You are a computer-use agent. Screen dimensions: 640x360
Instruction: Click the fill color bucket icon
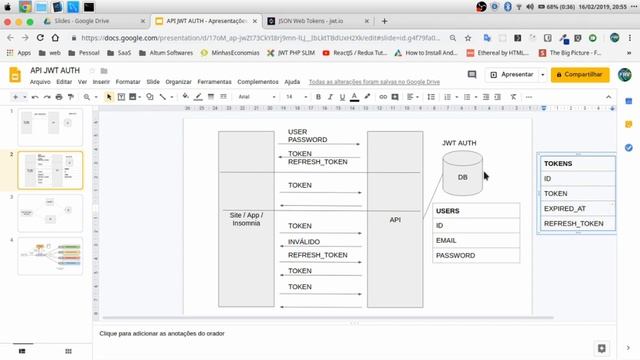pos(186,97)
